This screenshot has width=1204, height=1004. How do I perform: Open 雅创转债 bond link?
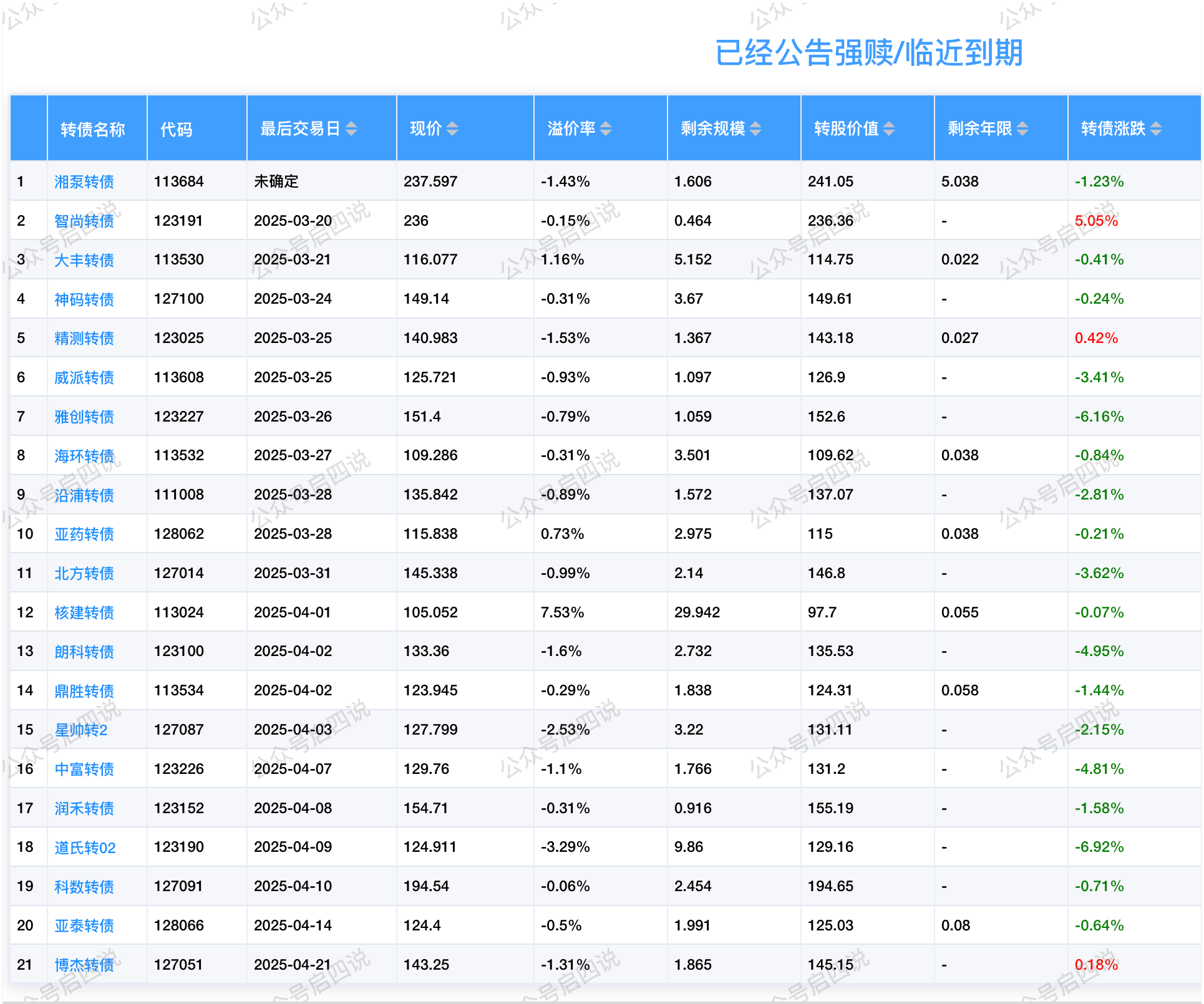click(x=84, y=417)
